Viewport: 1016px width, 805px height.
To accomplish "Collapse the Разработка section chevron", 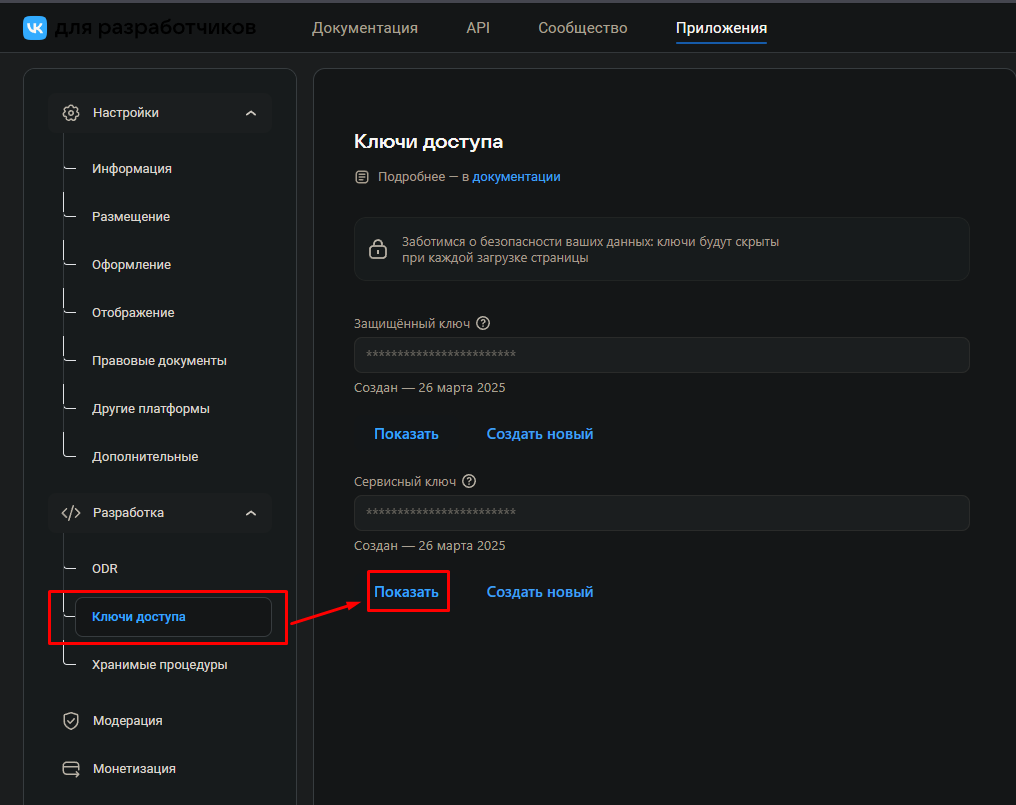I will point(251,512).
